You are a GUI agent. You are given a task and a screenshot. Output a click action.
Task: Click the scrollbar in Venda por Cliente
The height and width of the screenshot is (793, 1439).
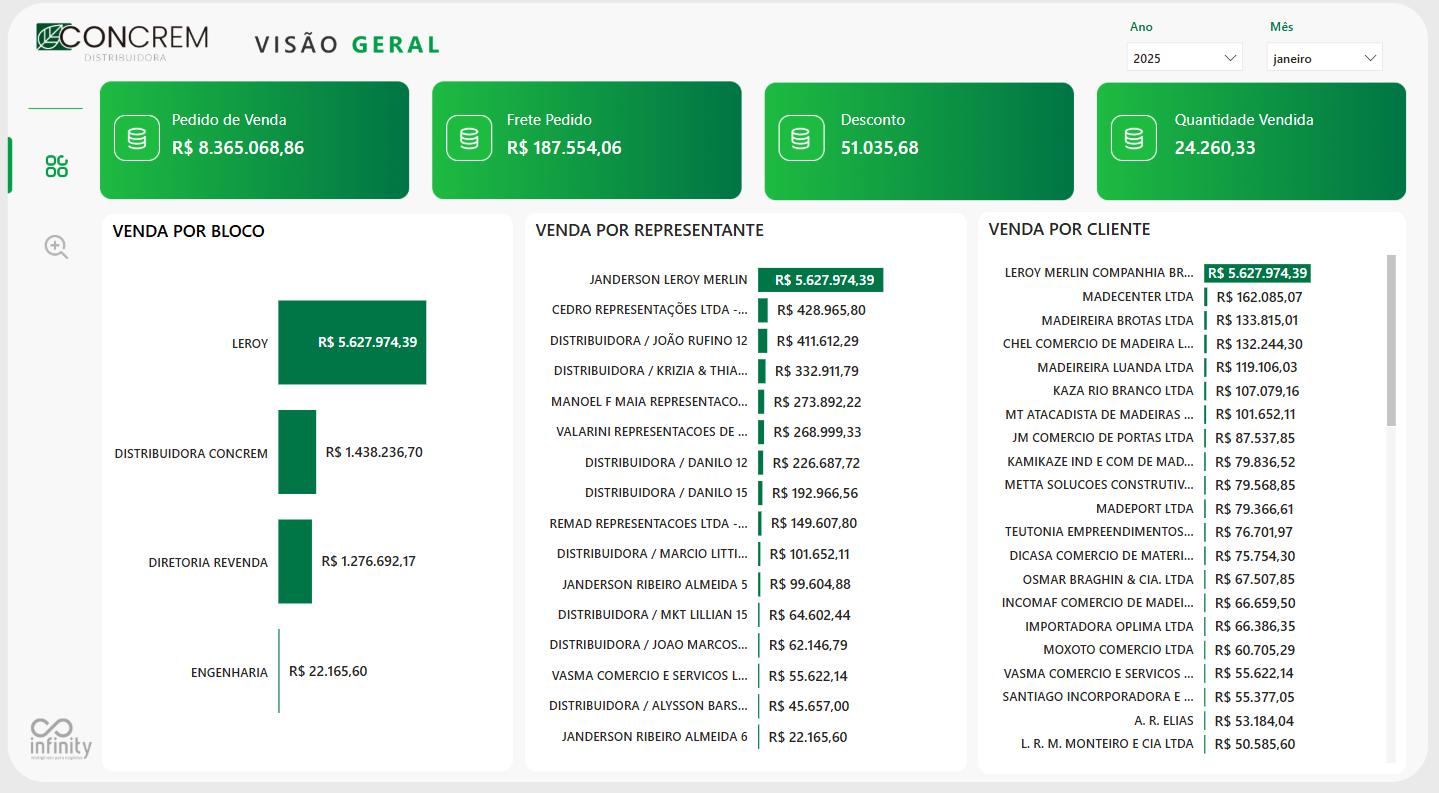tap(1391, 340)
